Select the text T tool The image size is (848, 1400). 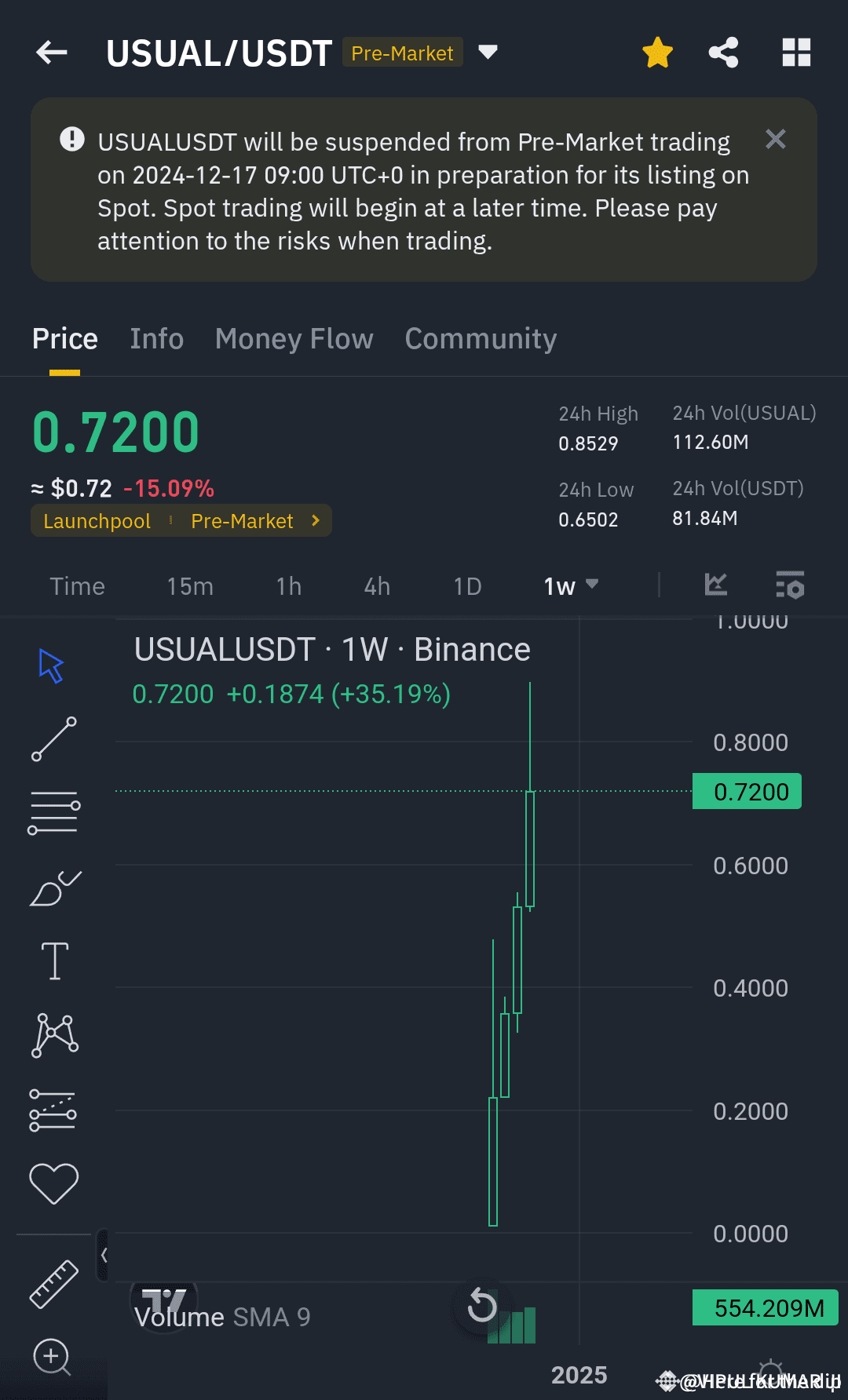pos(55,961)
